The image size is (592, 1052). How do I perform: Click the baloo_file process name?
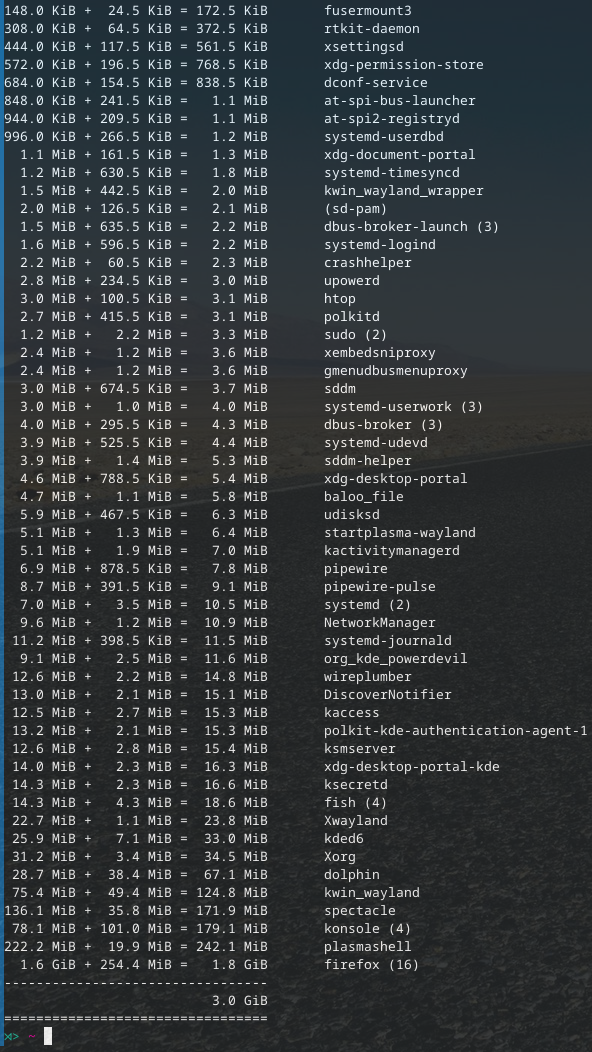[x=364, y=496]
